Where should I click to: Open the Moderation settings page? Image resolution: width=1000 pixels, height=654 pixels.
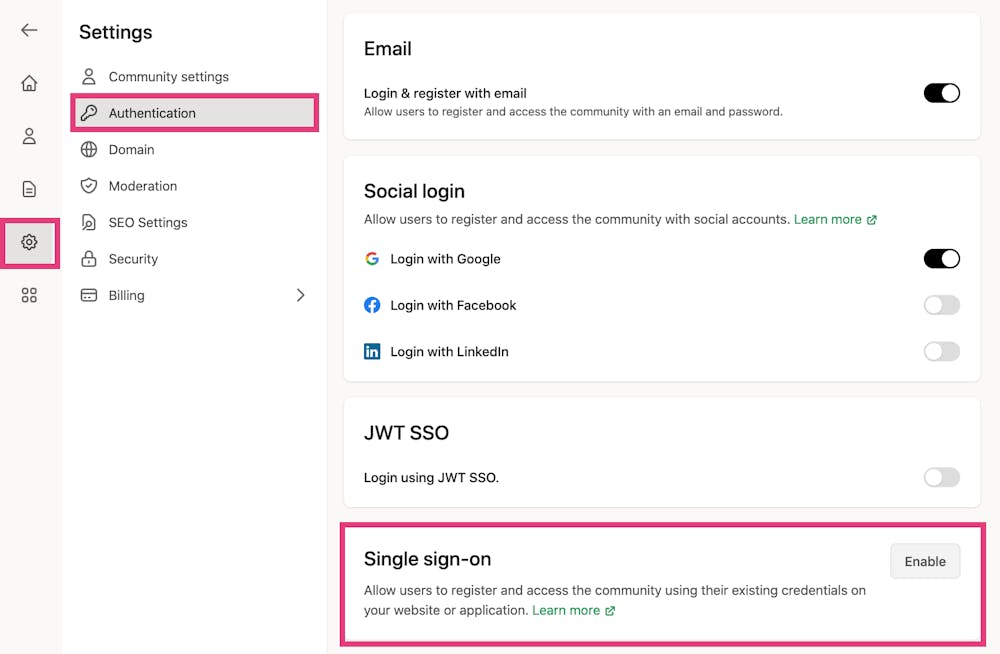pos(143,186)
